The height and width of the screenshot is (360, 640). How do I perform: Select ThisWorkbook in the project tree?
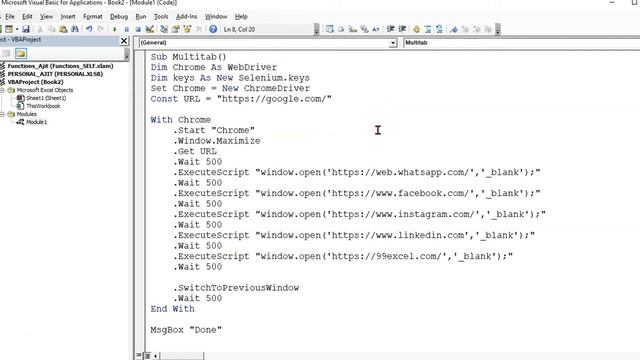(x=43, y=106)
